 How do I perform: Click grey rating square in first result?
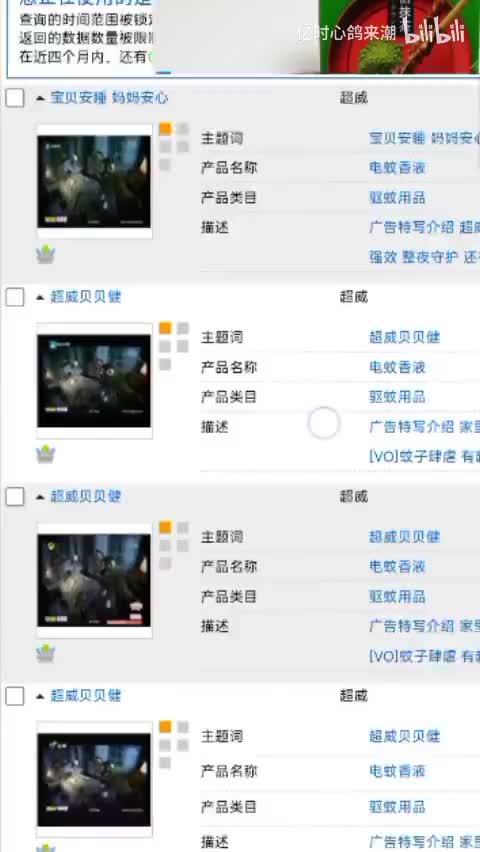[183, 129]
